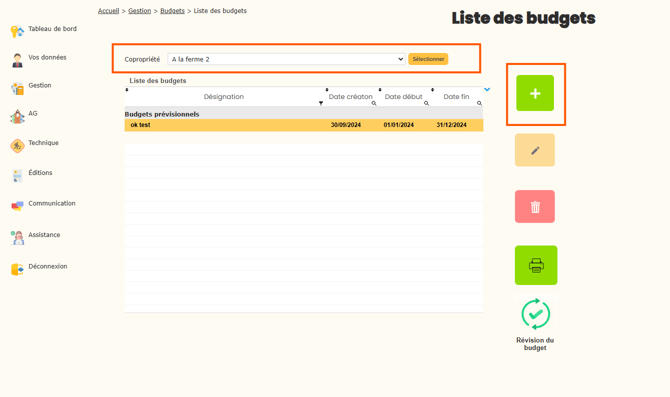The width and height of the screenshot is (670, 397).
Task: Click the green plus add budget button
Action: point(535,93)
